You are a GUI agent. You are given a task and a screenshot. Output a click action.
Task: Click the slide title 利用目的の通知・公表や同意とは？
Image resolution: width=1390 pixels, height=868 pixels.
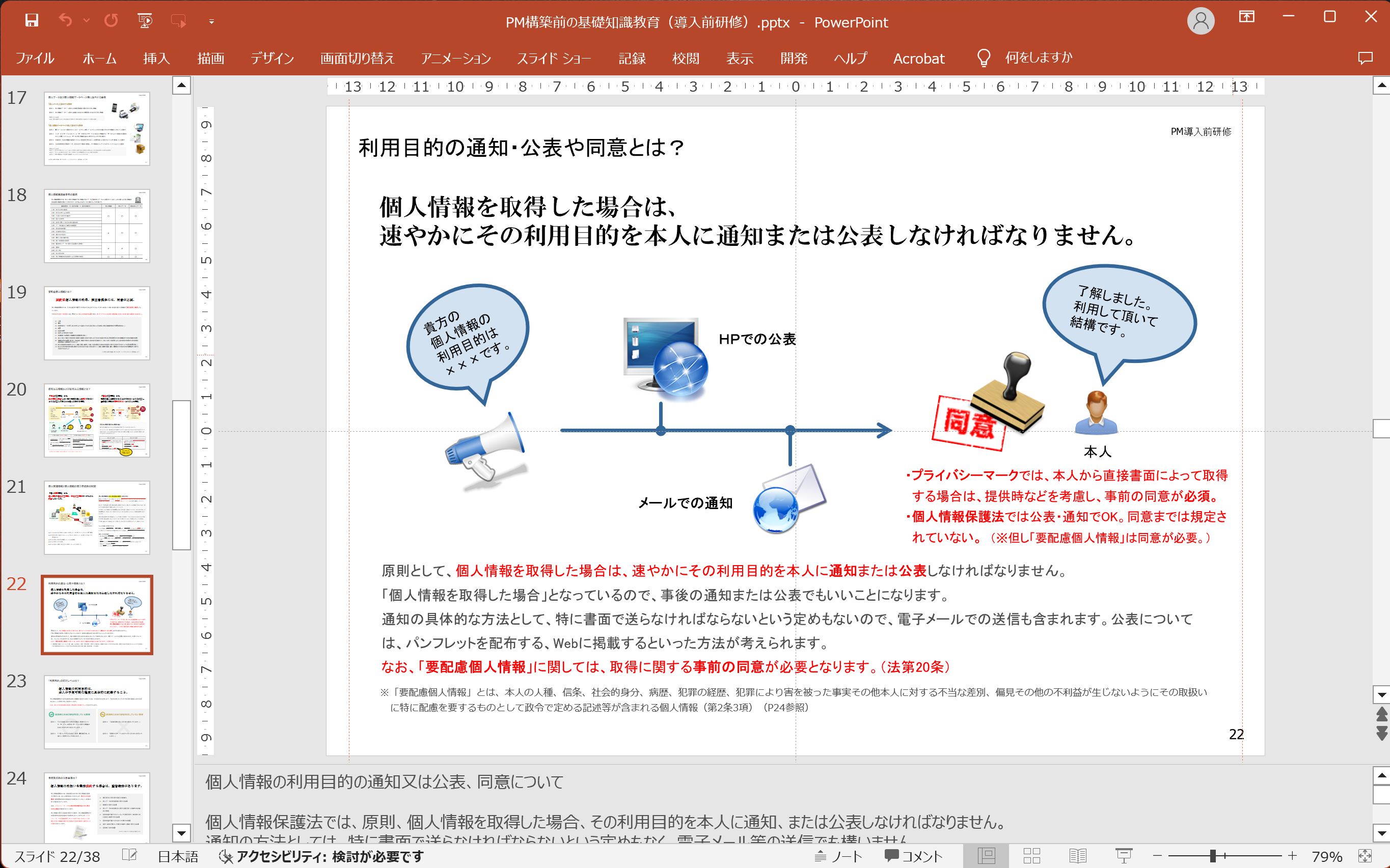tap(522, 148)
